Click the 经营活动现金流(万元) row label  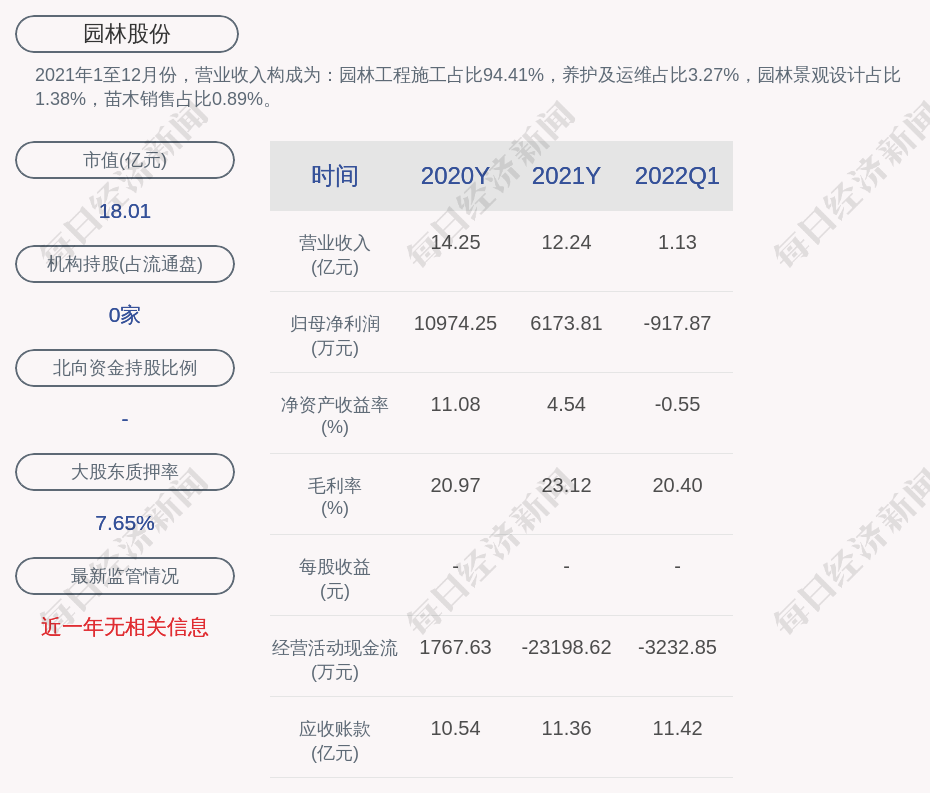(335, 660)
